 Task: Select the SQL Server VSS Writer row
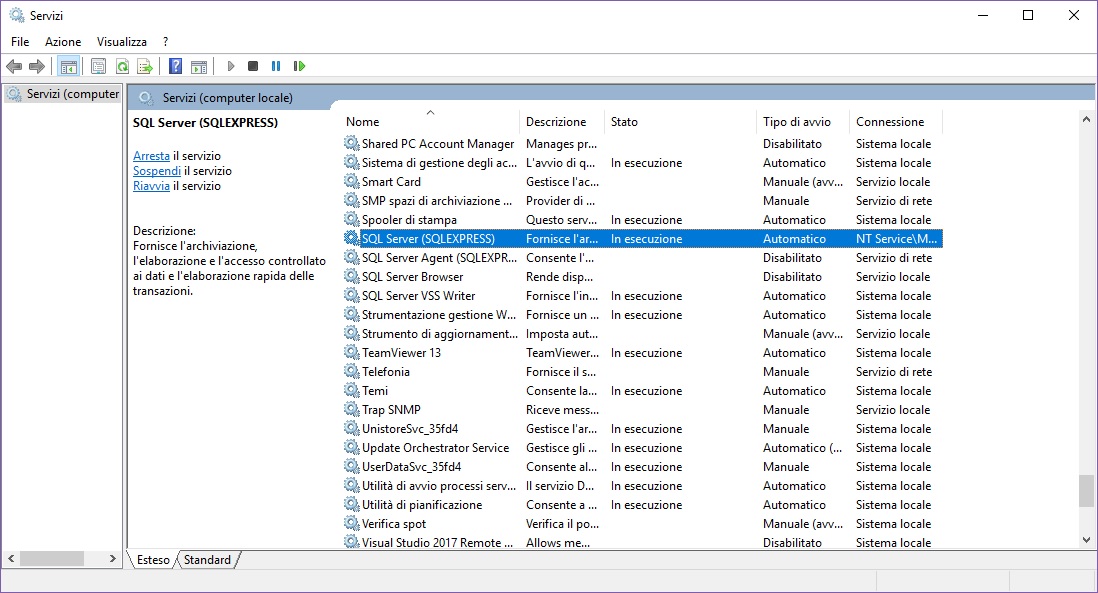[643, 295]
